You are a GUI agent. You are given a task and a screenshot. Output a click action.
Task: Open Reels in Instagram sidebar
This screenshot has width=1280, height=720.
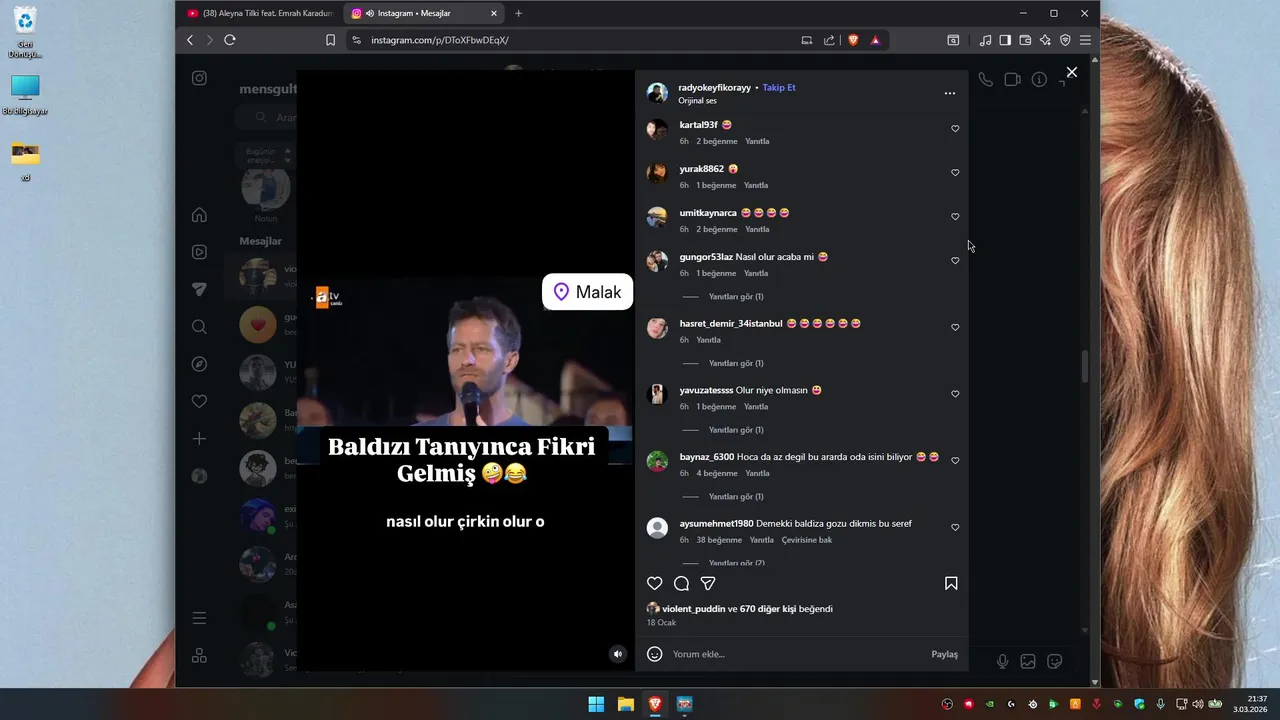(x=199, y=252)
